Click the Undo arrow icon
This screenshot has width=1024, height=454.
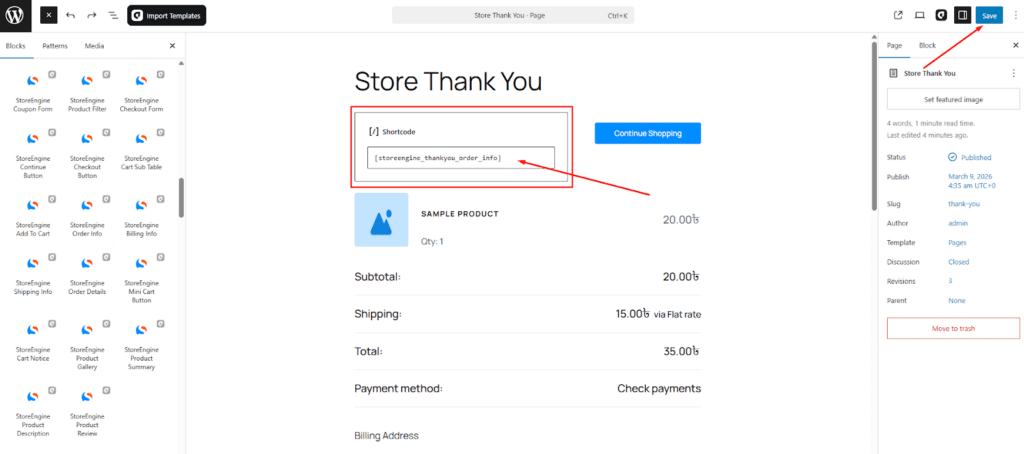coord(71,15)
